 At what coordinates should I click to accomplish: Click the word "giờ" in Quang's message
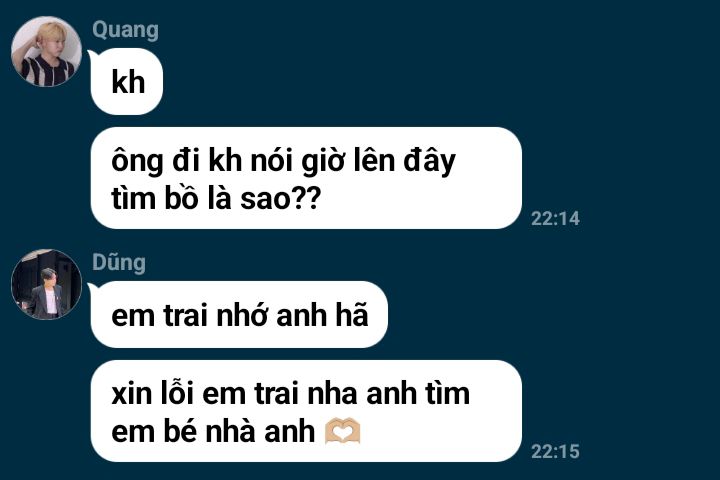tap(323, 162)
